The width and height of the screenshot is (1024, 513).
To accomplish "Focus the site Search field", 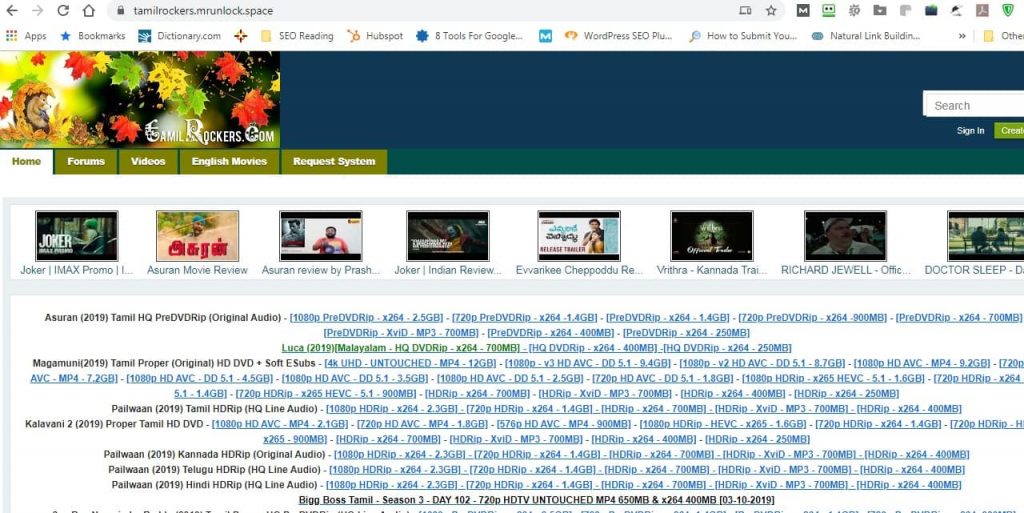I will (974, 105).
